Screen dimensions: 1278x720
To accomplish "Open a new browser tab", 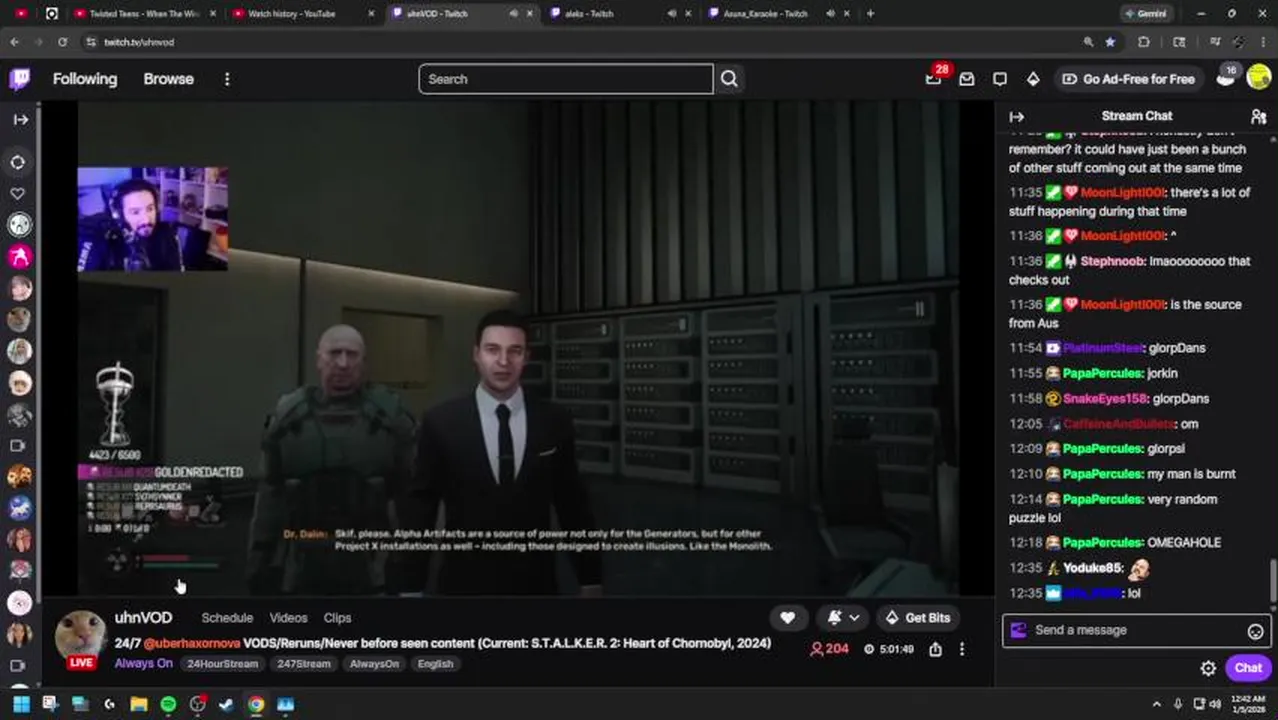I will tap(870, 14).
